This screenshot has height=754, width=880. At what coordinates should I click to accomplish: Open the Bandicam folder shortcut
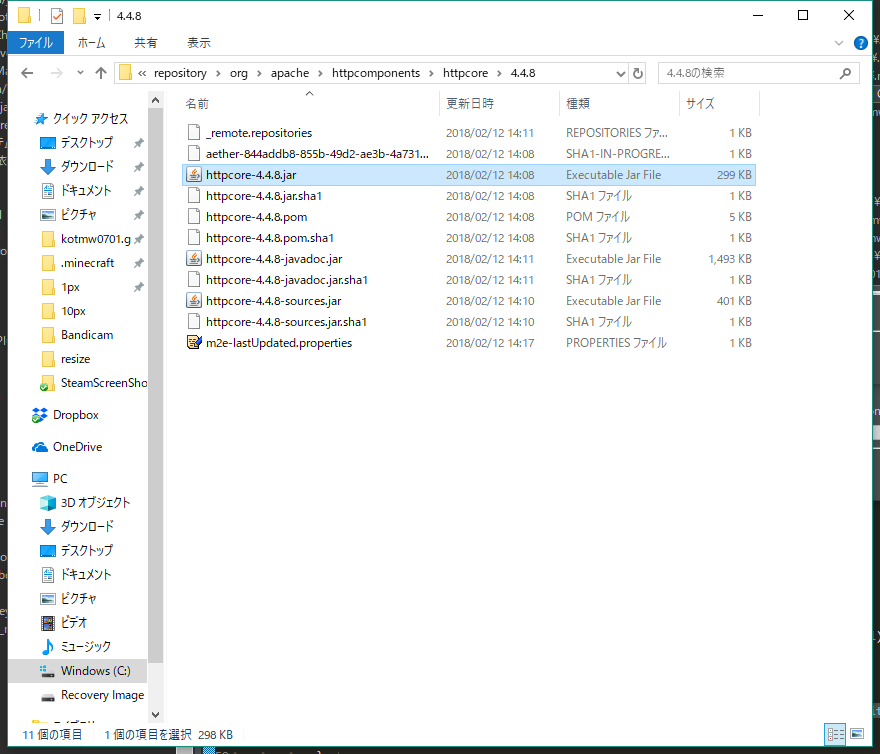[86, 335]
